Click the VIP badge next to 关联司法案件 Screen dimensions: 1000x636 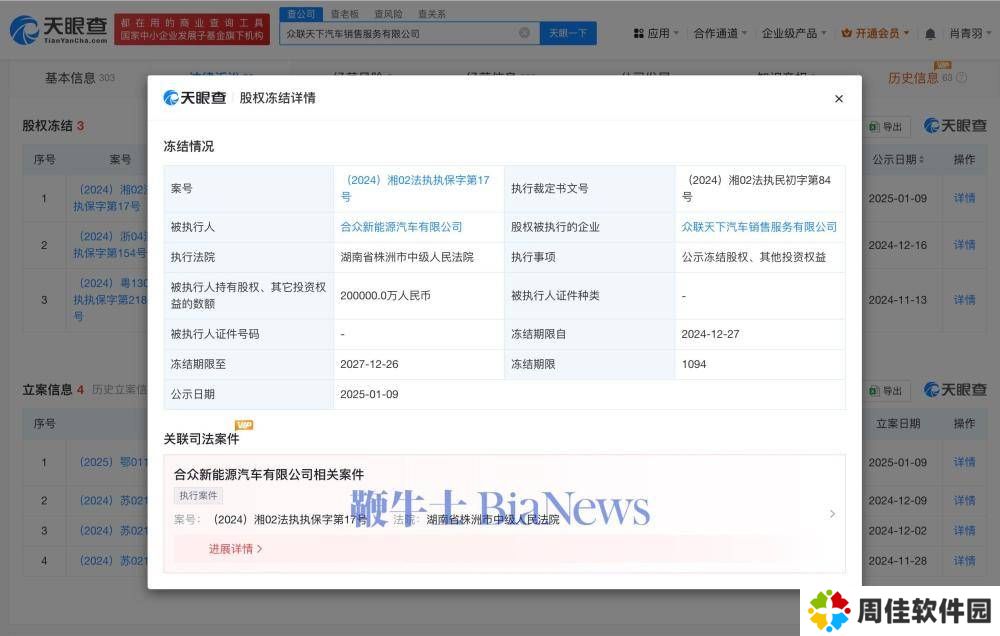point(244,425)
